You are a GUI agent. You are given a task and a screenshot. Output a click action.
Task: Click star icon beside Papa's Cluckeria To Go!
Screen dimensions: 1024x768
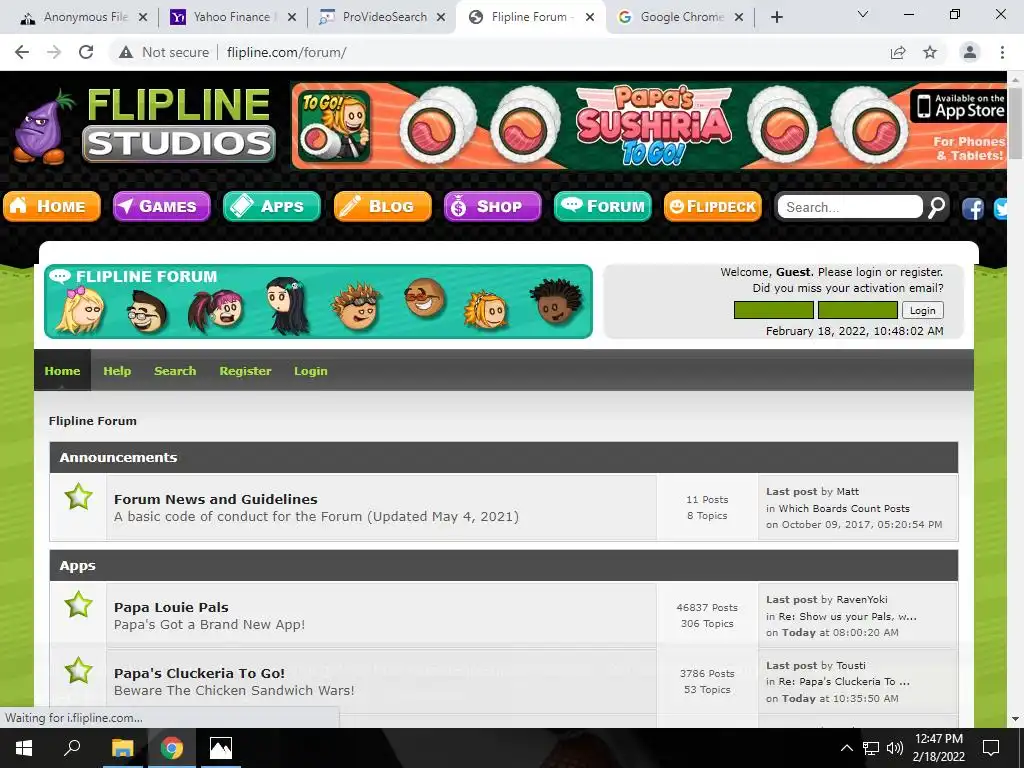point(78,671)
